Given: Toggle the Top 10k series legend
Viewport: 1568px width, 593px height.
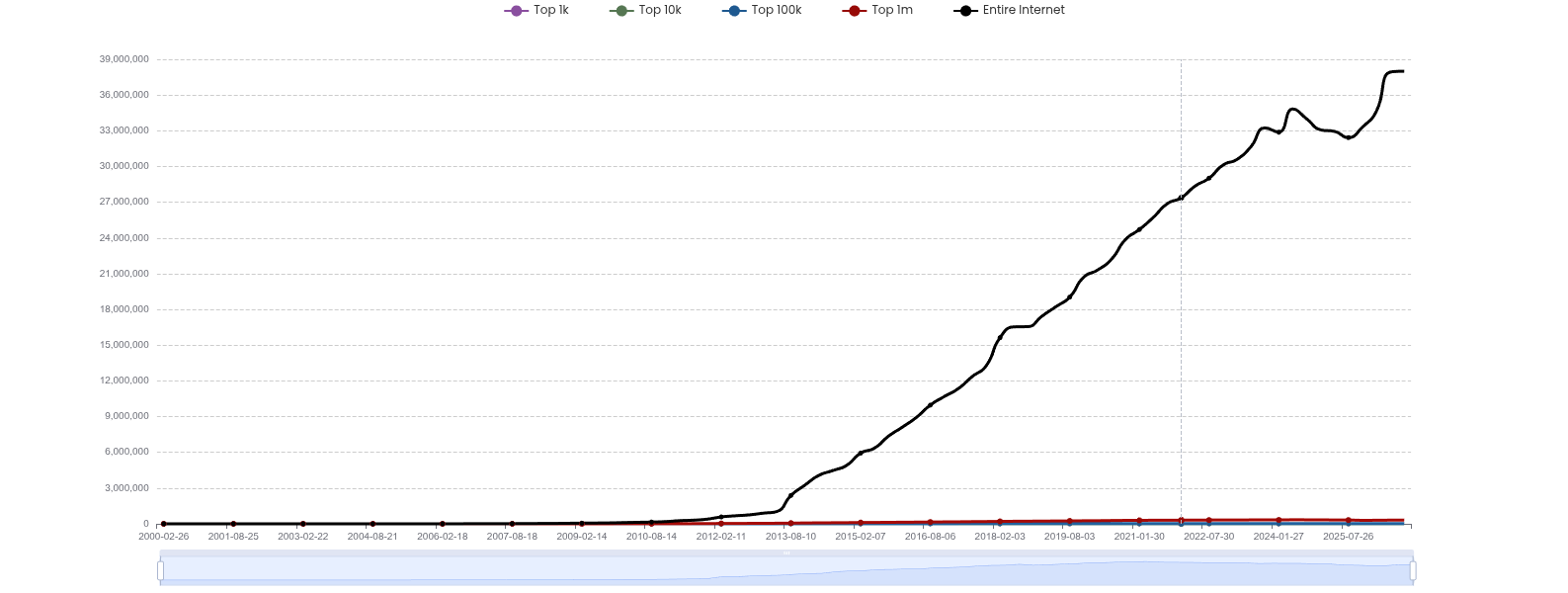Looking at the screenshot, I should point(645,10).
